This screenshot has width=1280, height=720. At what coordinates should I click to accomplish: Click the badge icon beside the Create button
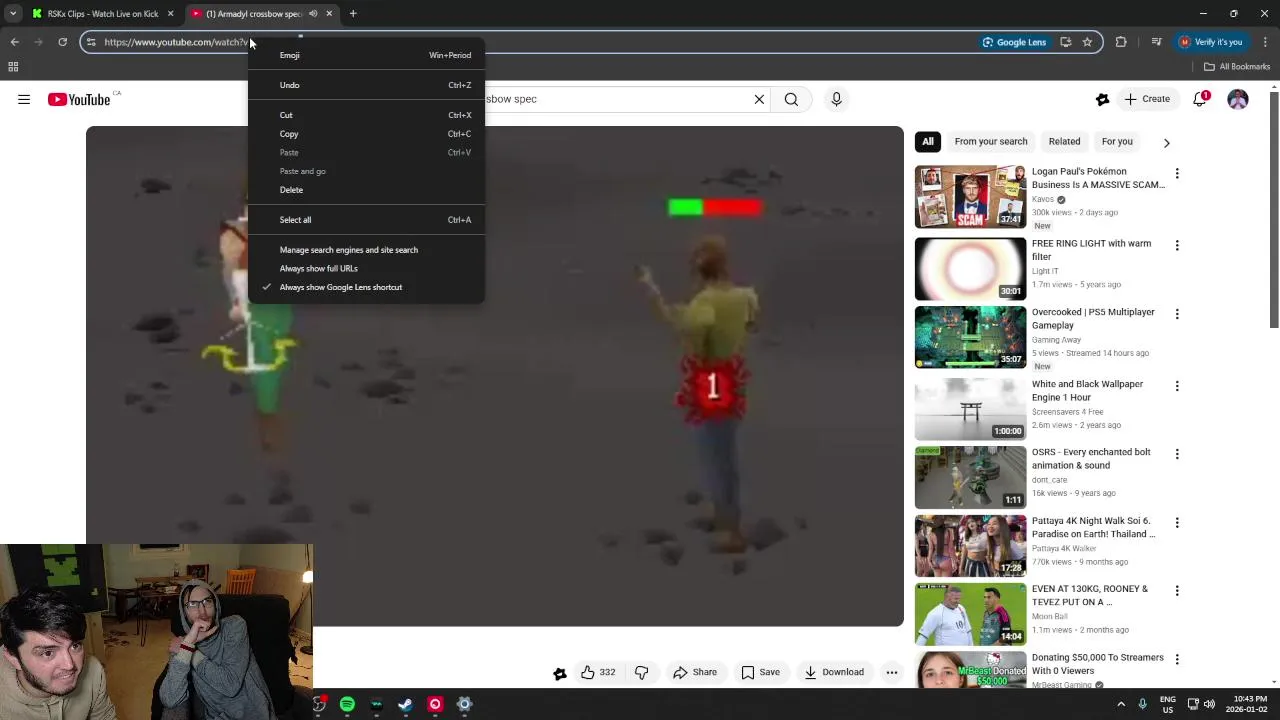point(1102,99)
